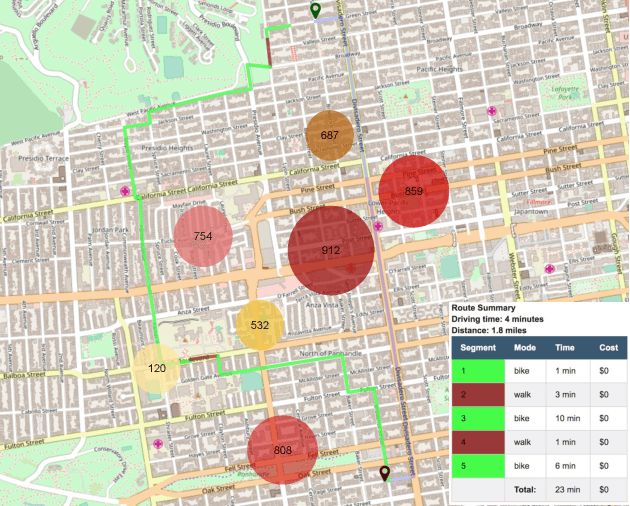Select the yellow 532 circle marker
The width and height of the screenshot is (630, 506).
260,325
